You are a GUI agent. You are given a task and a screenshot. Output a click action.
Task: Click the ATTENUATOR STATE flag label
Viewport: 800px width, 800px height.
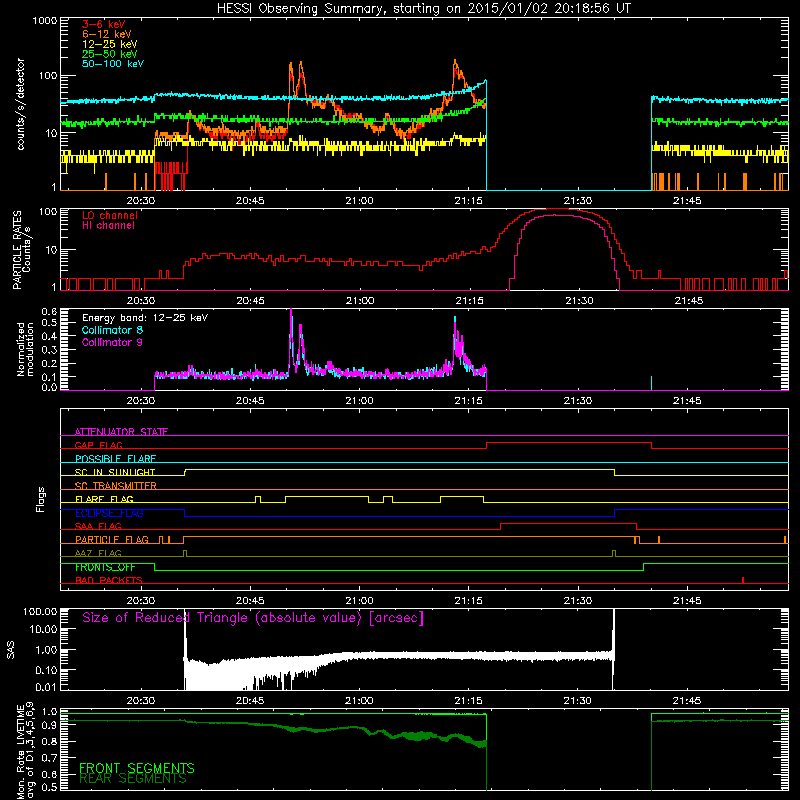tap(121, 432)
